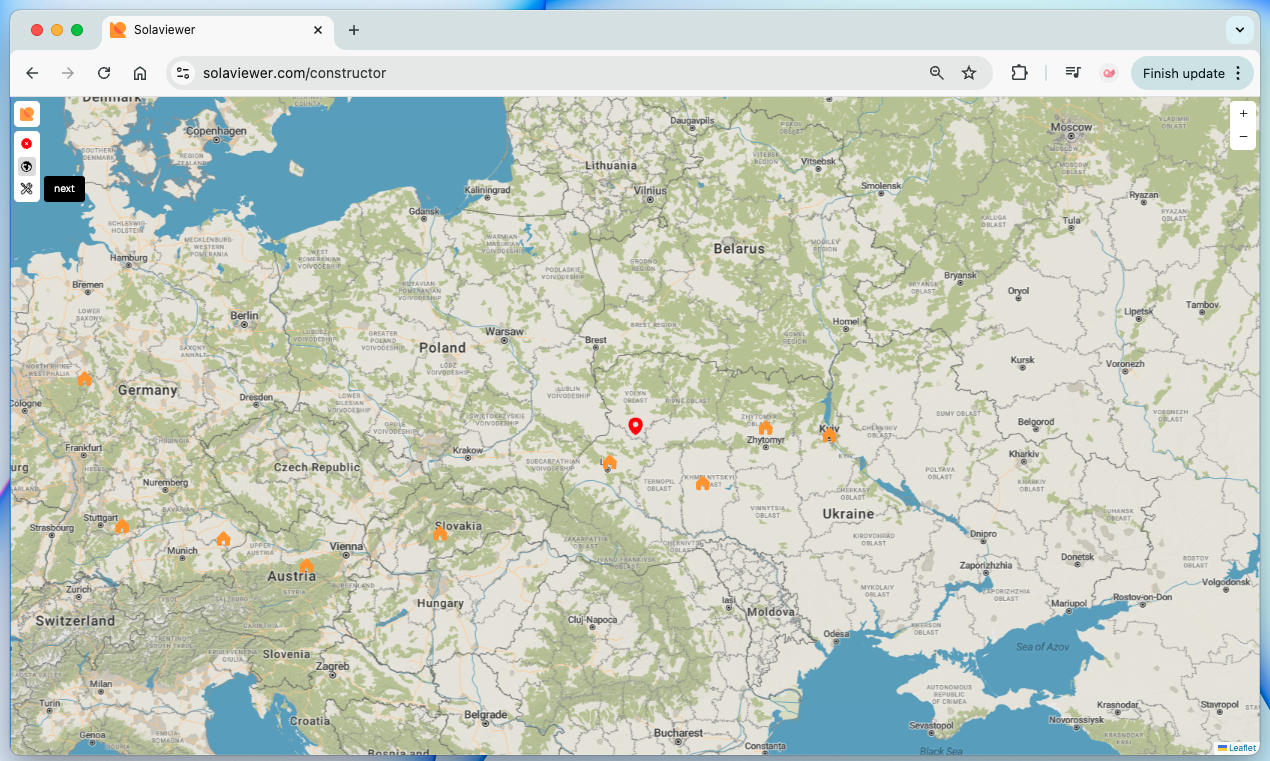The width and height of the screenshot is (1270, 761).
Task: Click the black 'next' tooltip label
Action: [65, 189]
